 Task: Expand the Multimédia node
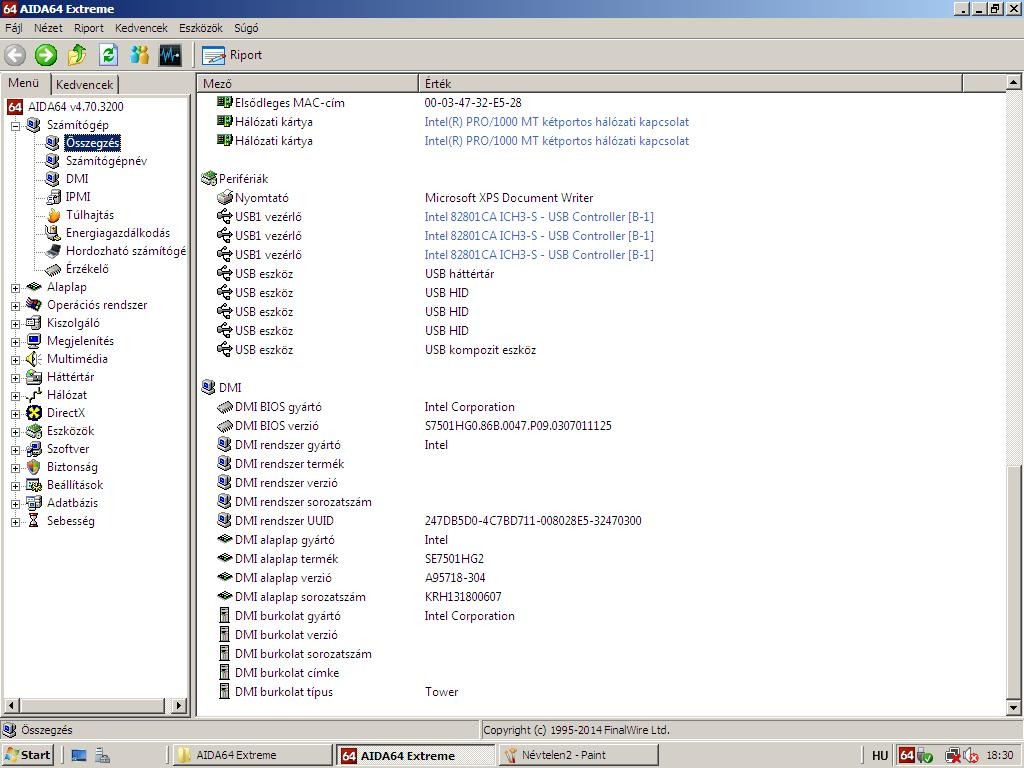click(x=16, y=360)
